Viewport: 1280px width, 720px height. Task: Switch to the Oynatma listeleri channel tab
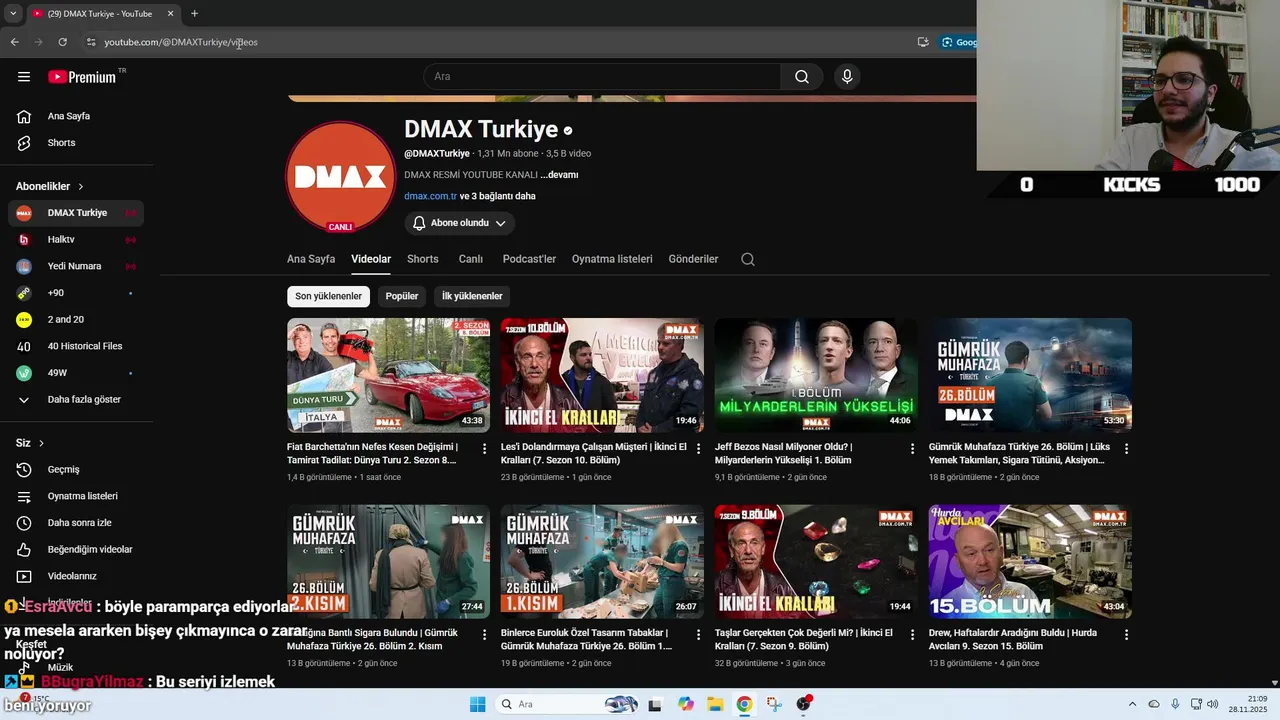[612, 259]
